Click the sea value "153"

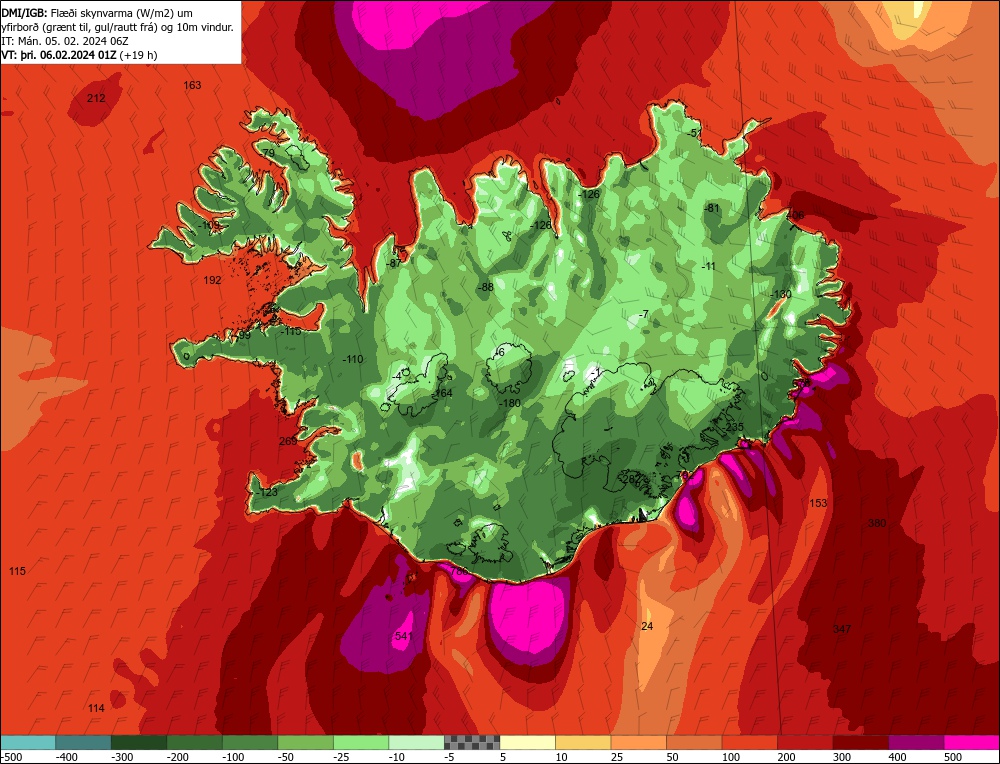click(818, 503)
